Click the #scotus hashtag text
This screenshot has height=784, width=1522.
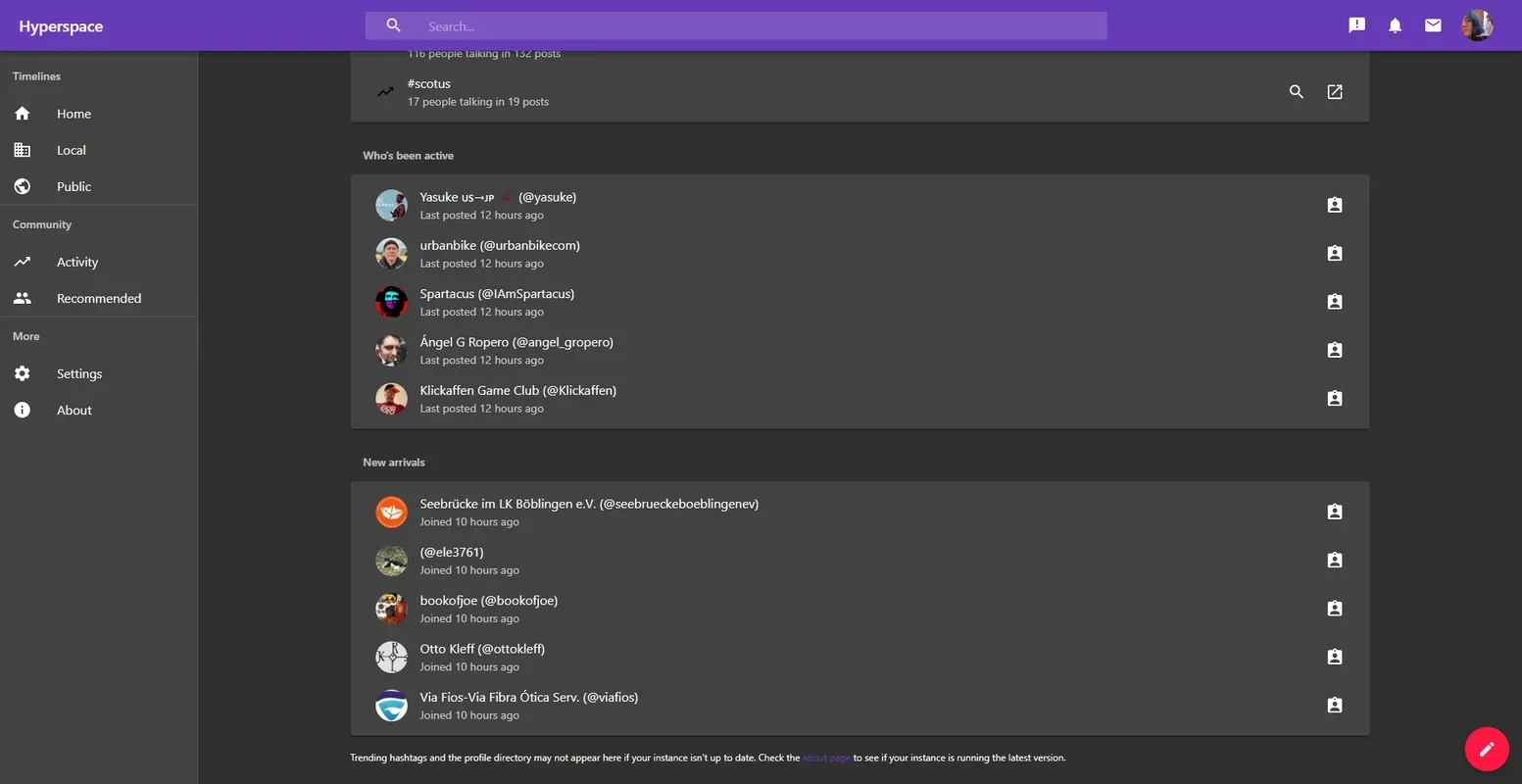pos(429,84)
